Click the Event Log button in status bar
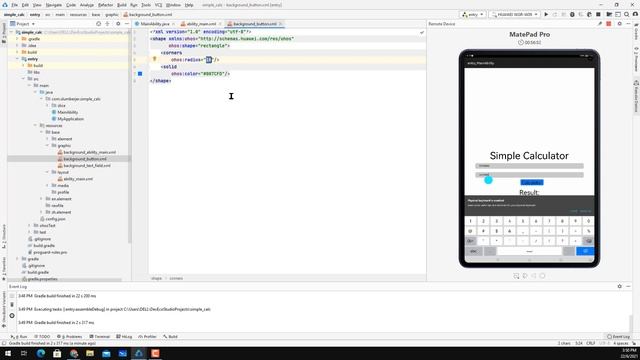Viewport: 640px width, 360px height. [x=618, y=337]
